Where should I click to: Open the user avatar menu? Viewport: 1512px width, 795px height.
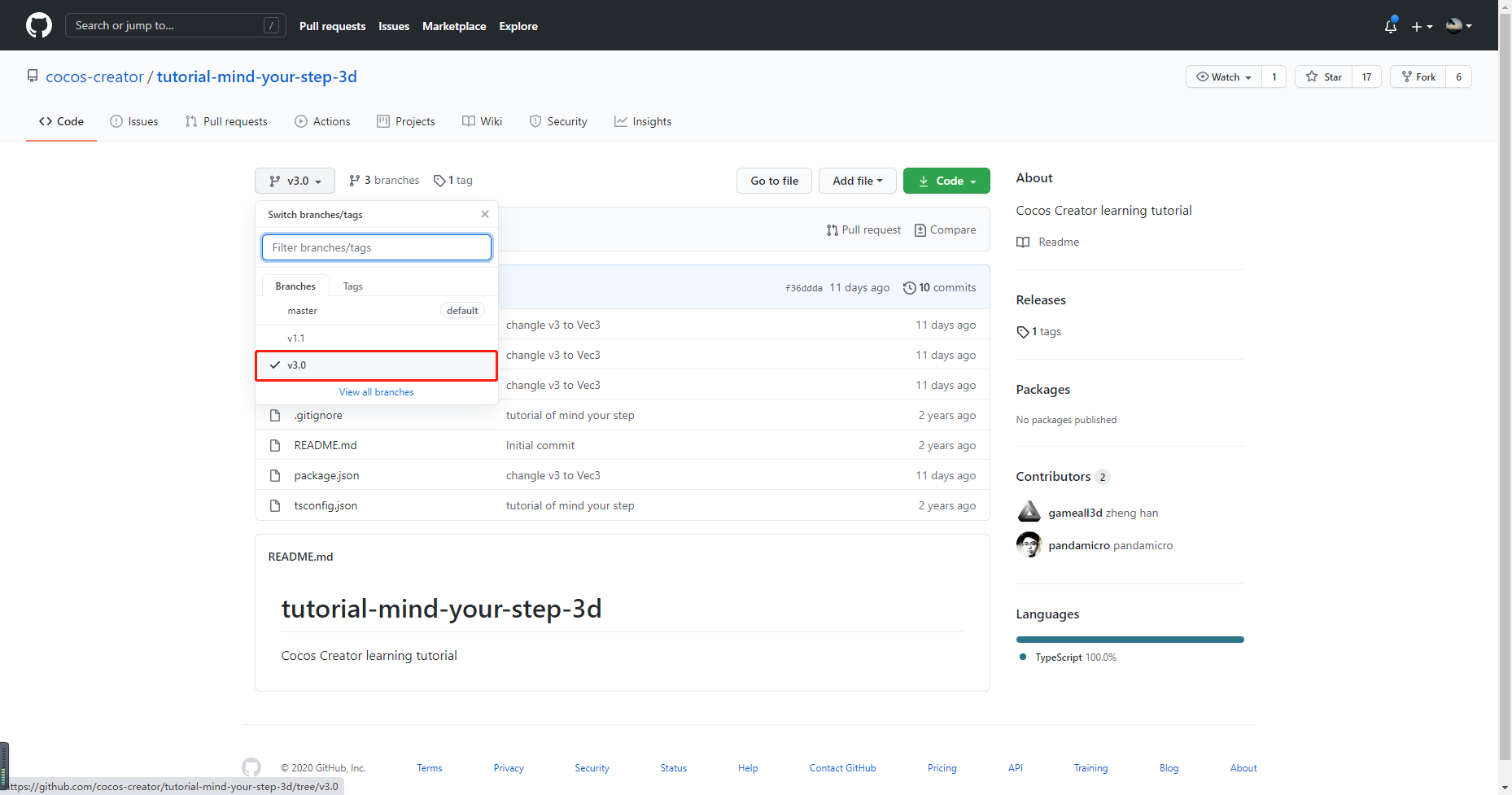pos(1458,26)
